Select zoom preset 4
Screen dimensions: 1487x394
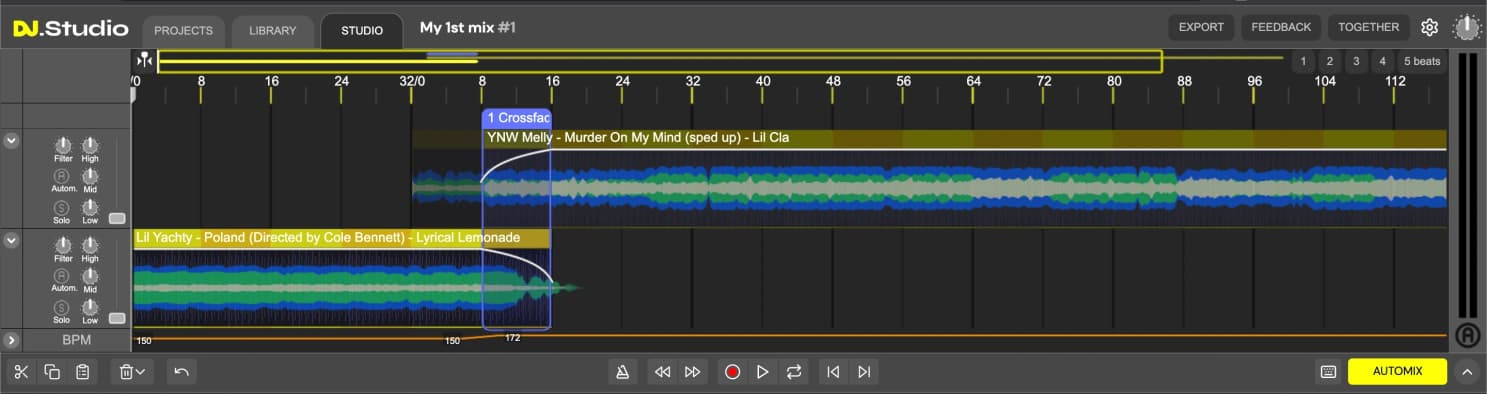pos(1382,61)
